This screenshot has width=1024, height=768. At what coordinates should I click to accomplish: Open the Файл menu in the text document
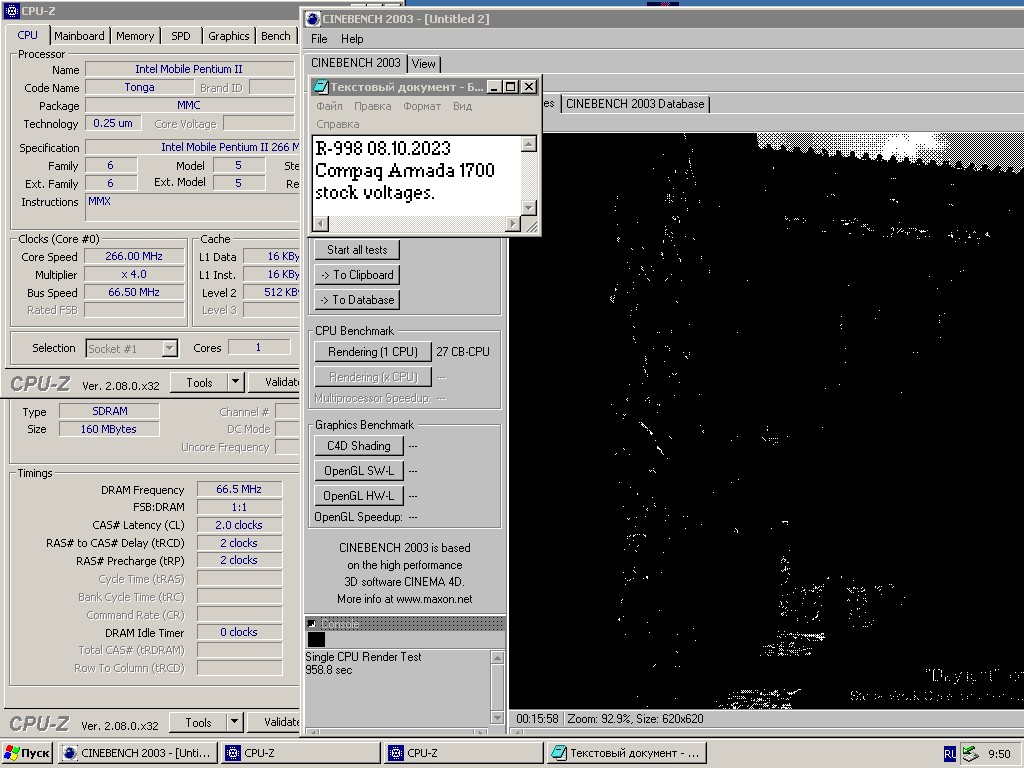(329, 106)
